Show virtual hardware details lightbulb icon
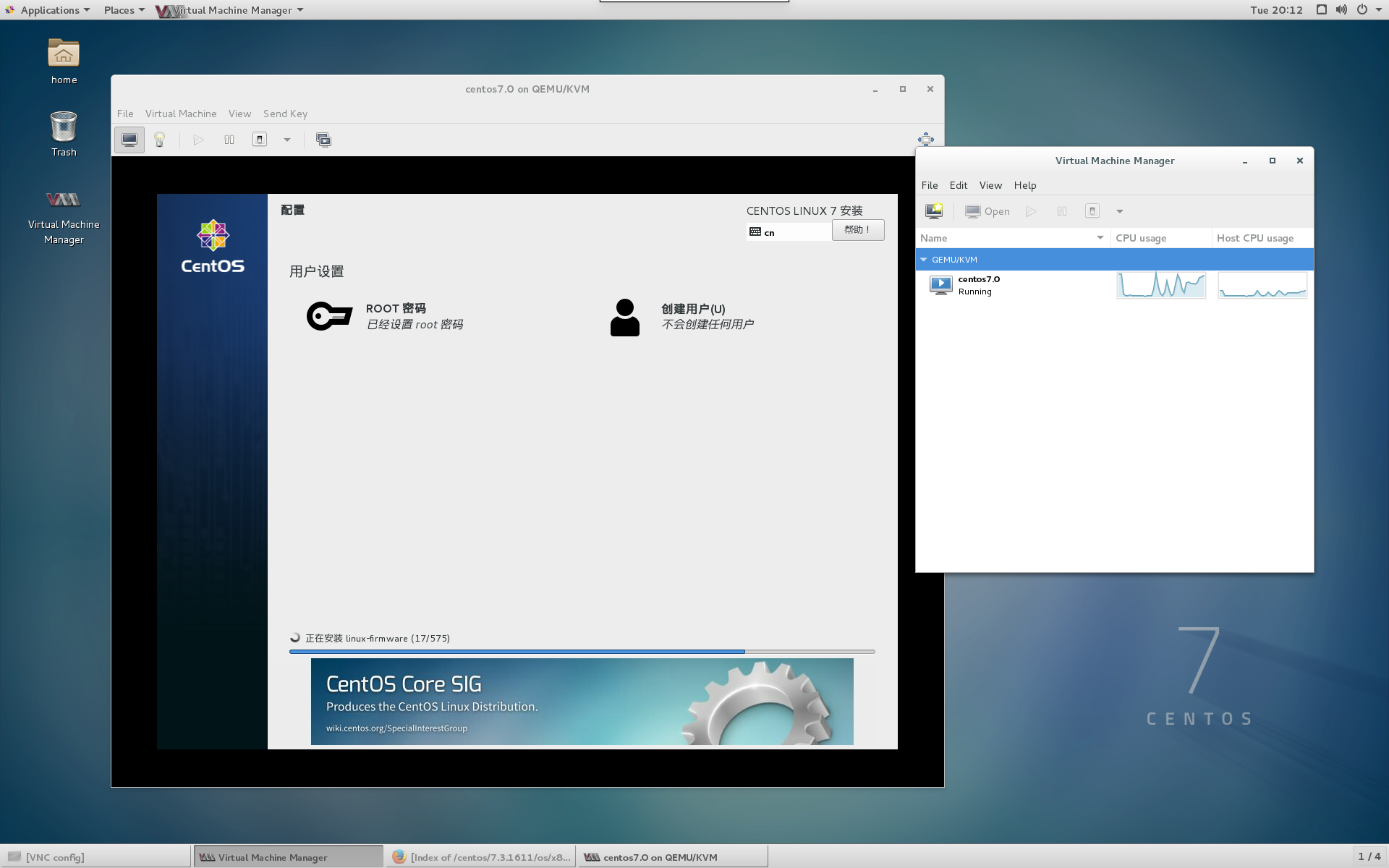The width and height of the screenshot is (1389, 868). (160, 140)
